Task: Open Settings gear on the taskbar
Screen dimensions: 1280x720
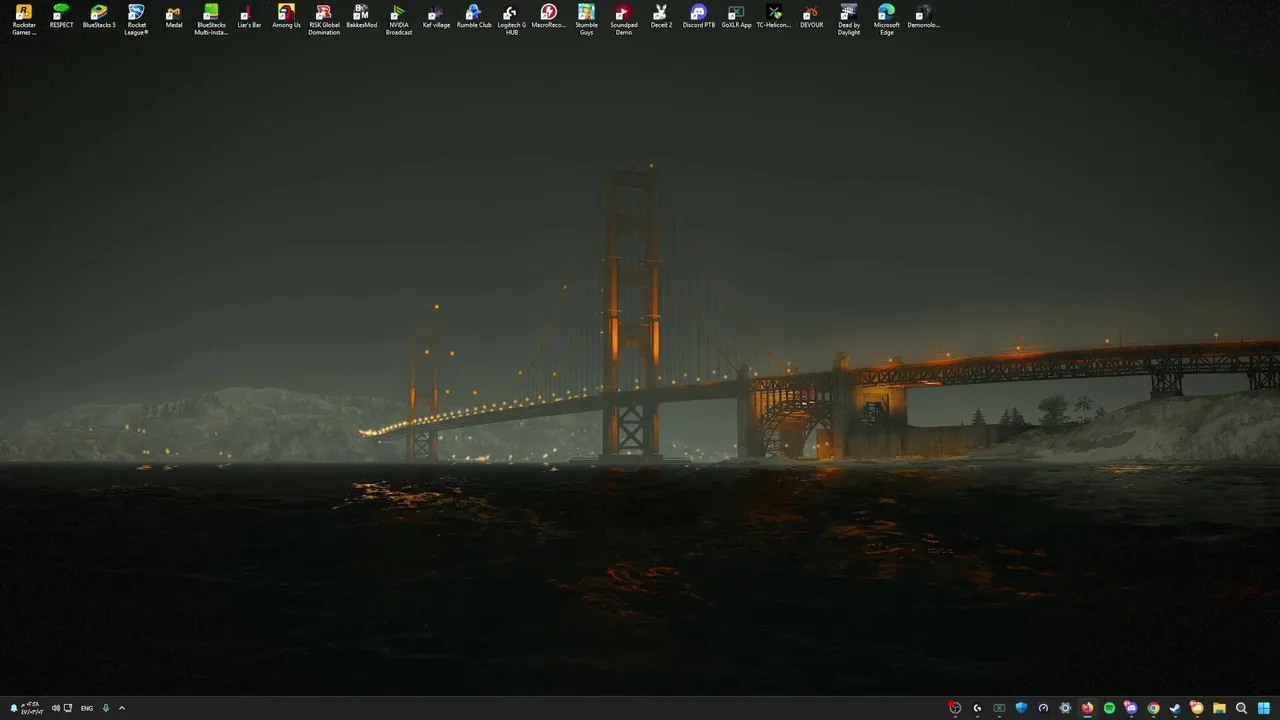Action: [x=1065, y=708]
